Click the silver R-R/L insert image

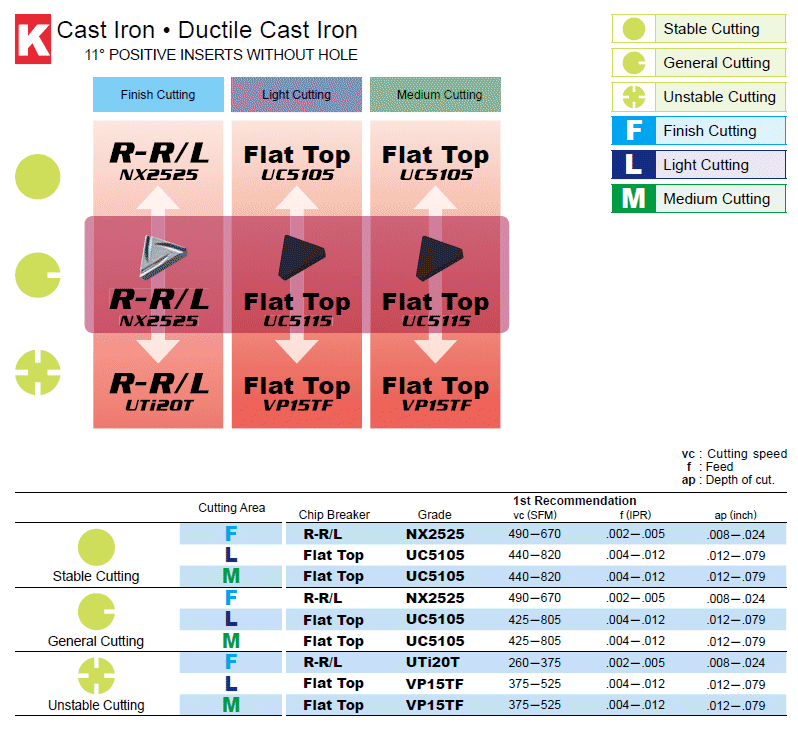coord(158,256)
